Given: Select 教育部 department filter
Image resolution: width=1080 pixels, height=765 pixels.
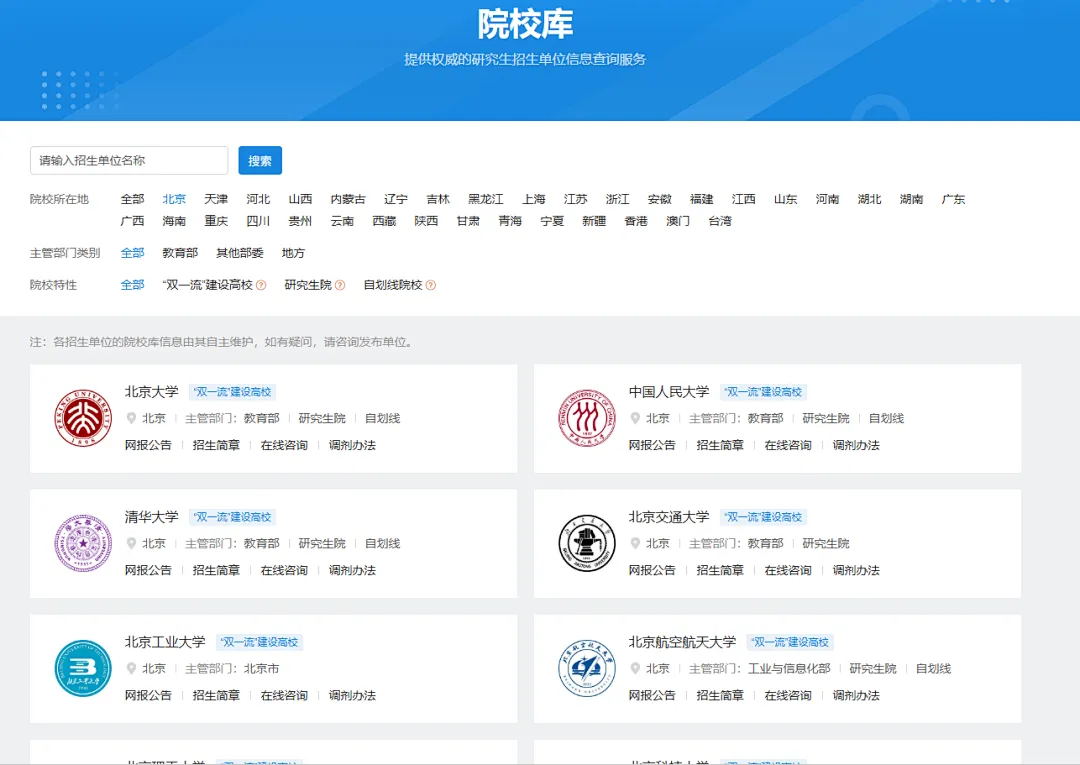Looking at the screenshot, I should (180, 253).
